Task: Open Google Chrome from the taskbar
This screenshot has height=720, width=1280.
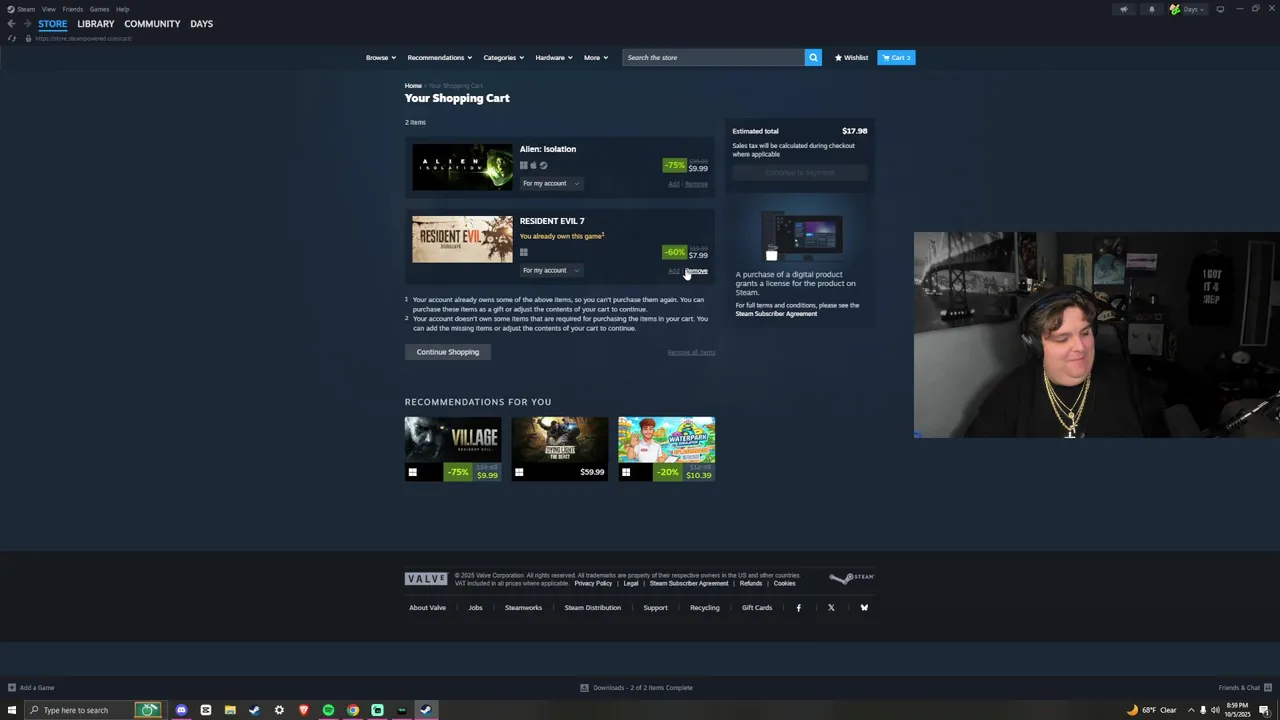Action: [353, 710]
